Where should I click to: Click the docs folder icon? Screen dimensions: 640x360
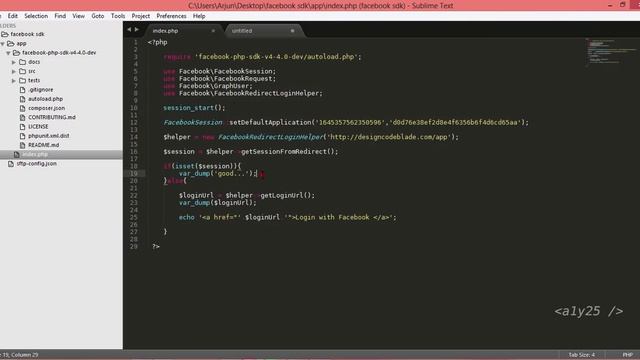(22, 62)
